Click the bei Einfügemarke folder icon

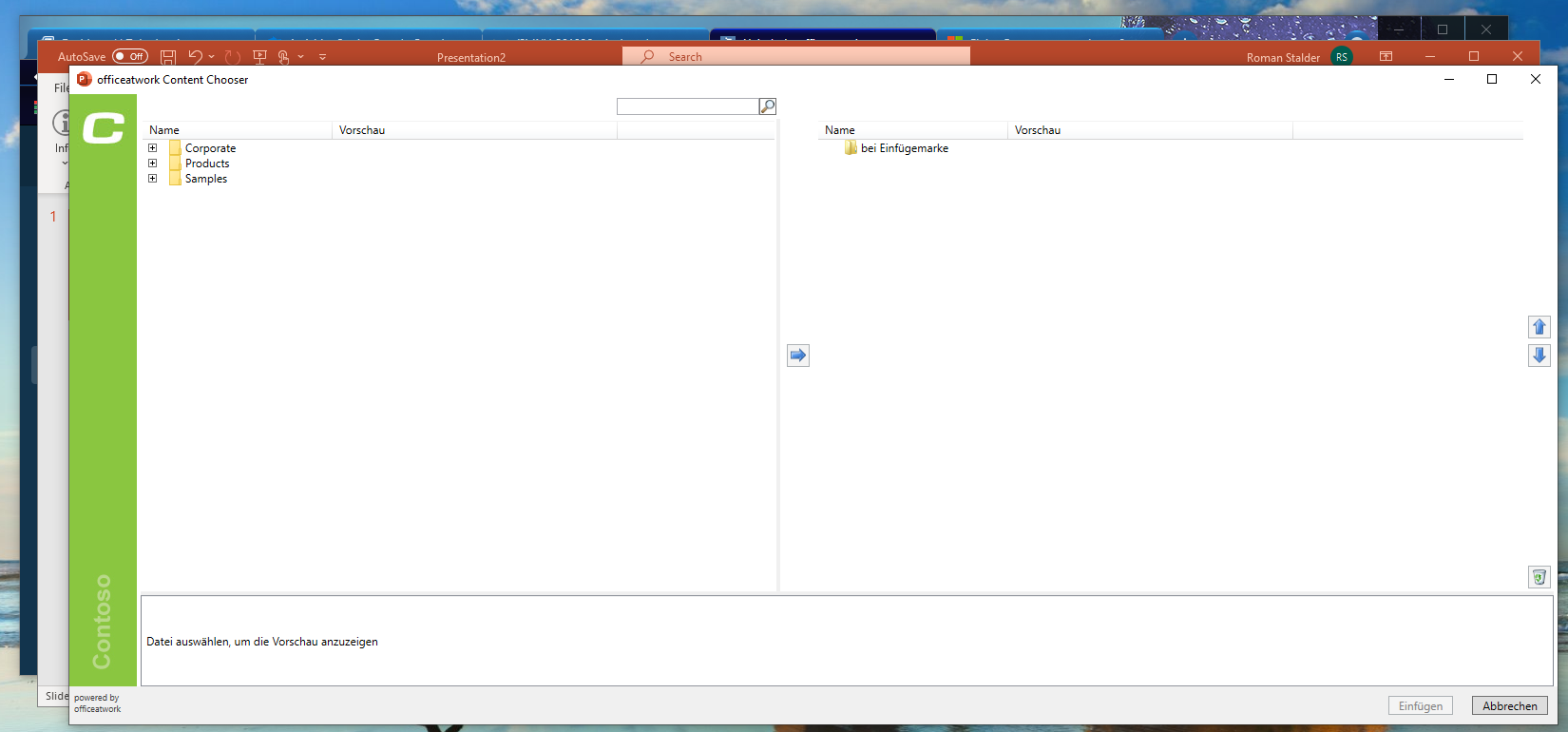(851, 148)
